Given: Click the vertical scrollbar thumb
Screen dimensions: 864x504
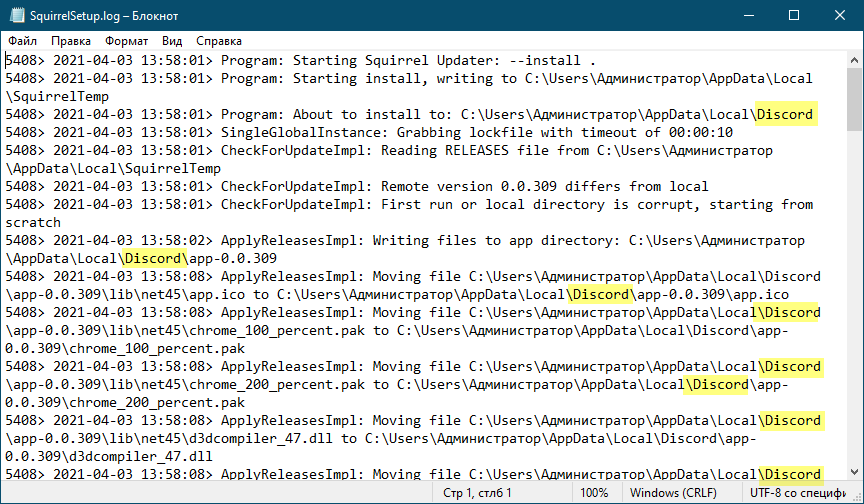Looking at the screenshot, I should [x=855, y=100].
